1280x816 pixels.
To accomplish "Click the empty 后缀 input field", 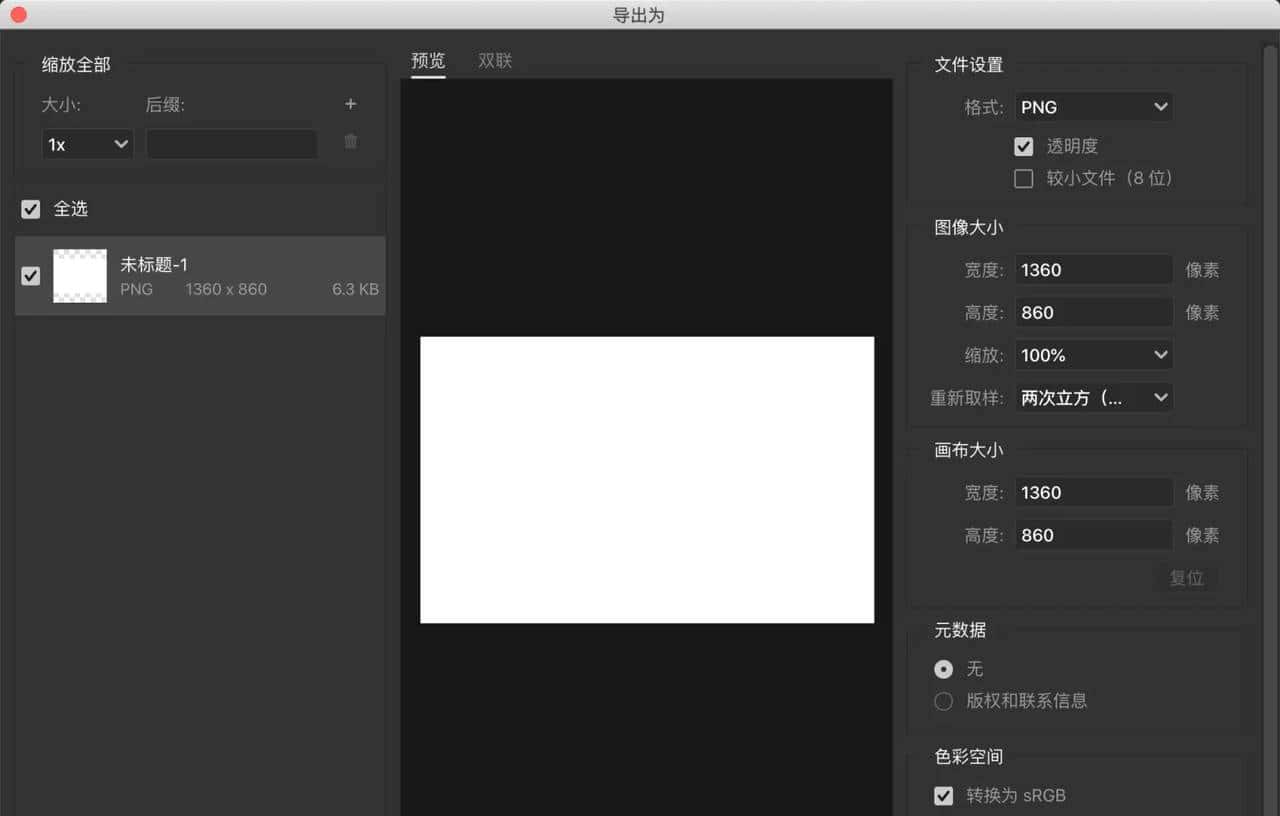I will 231,143.
